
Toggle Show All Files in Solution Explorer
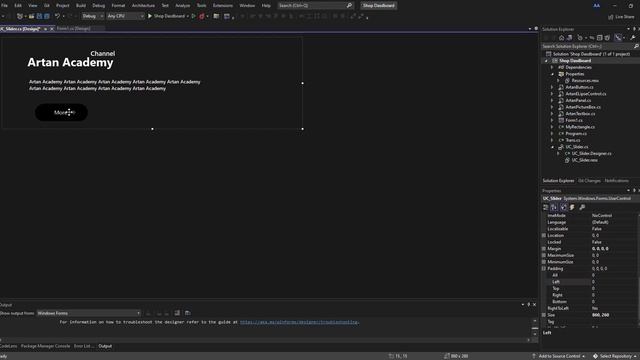coord(607,38)
